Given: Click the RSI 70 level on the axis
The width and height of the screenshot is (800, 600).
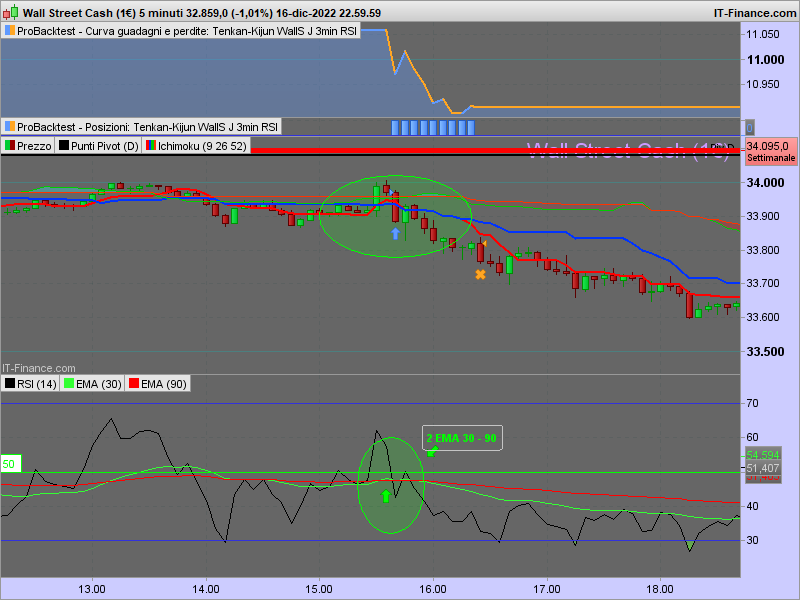Looking at the screenshot, I should (753, 403).
